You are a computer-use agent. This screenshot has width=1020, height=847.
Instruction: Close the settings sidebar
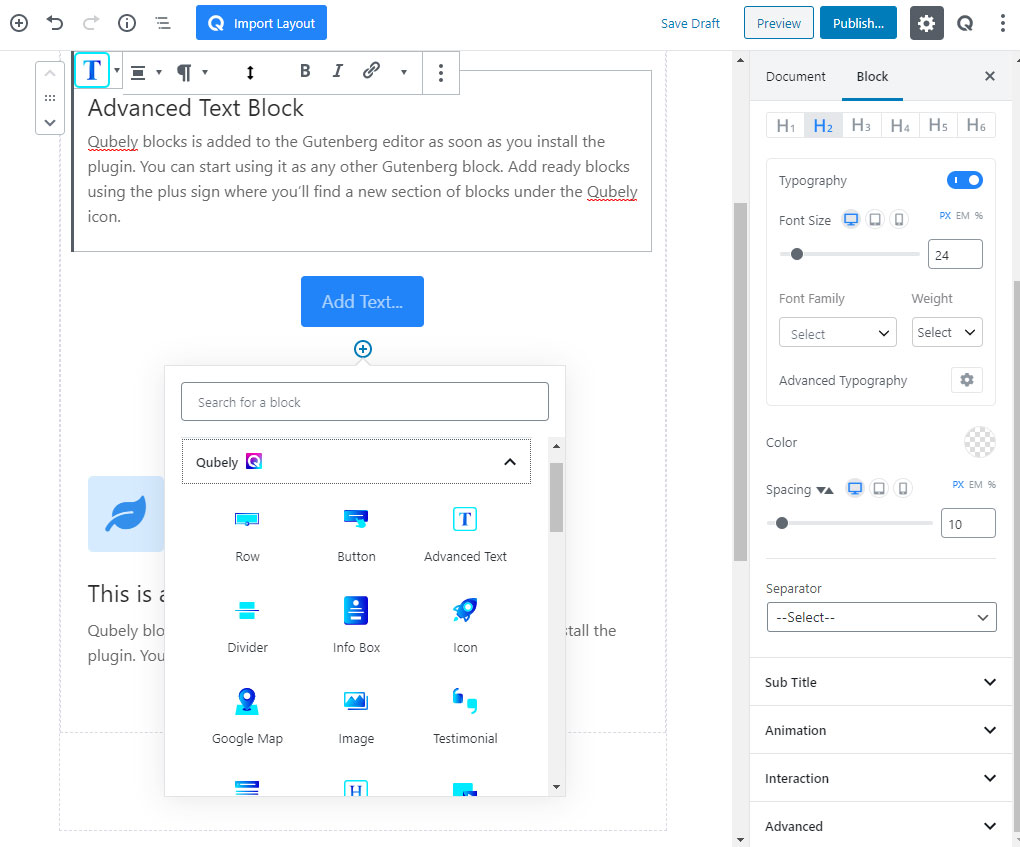click(x=989, y=76)
